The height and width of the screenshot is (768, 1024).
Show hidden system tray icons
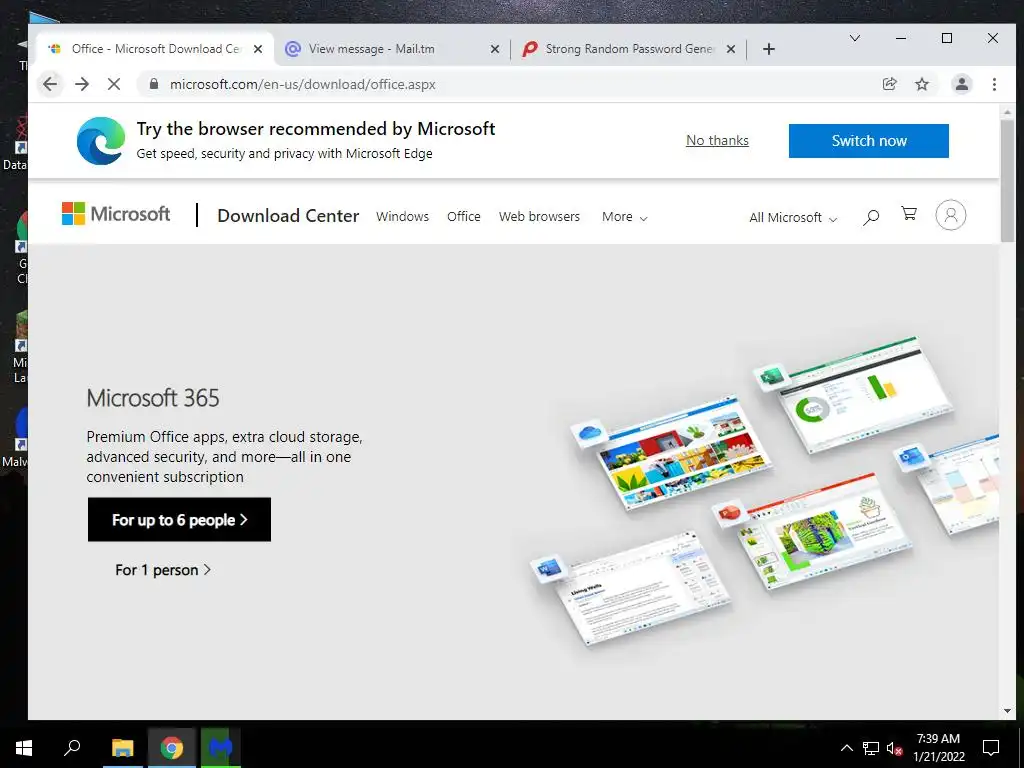(846, 748)
